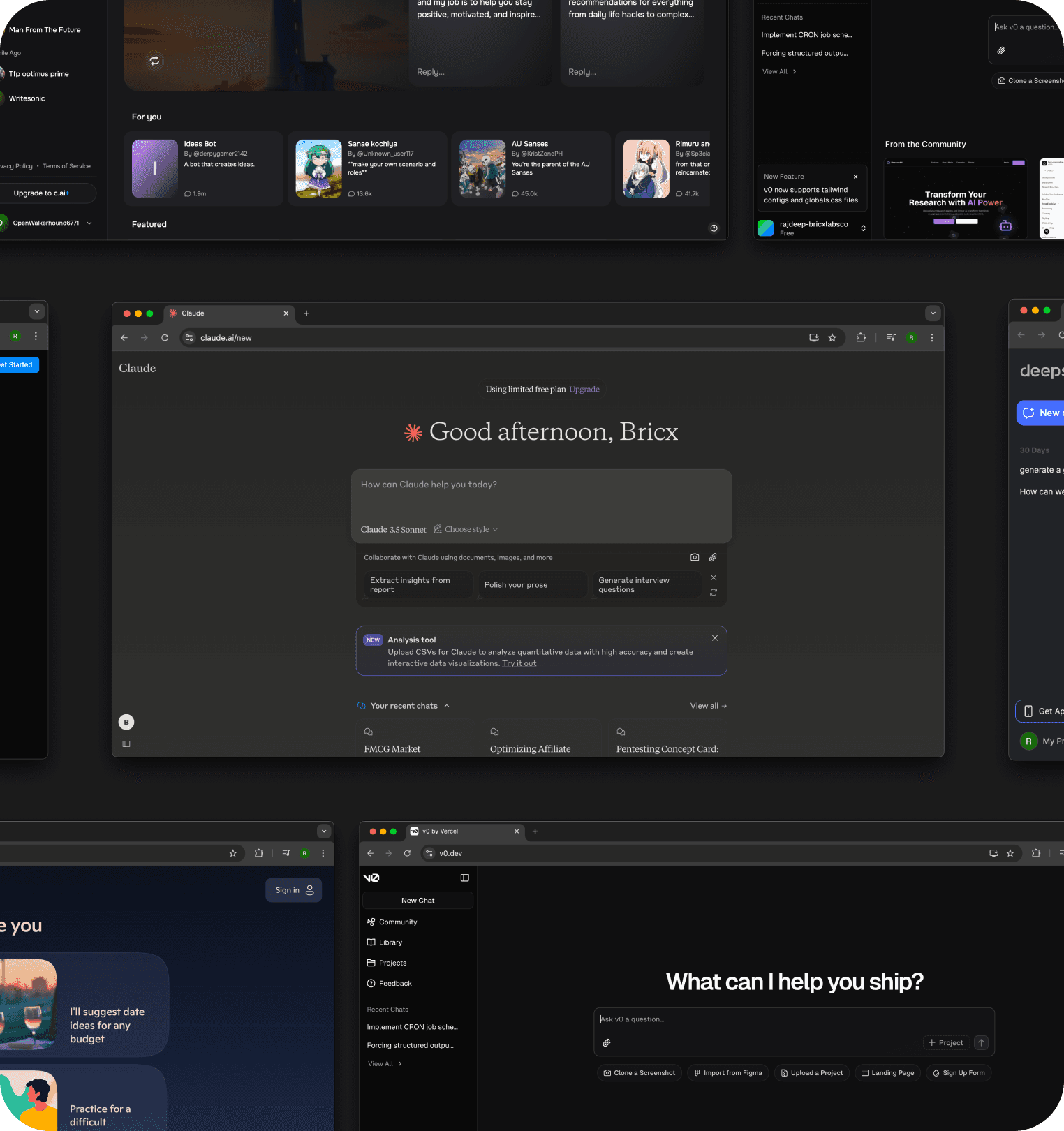The width and height of the screenshot is (1064, 1131).
Task: Click attach paperclip in v0 prompt box
Action: pyautogui.click(x=607, y=1043)
